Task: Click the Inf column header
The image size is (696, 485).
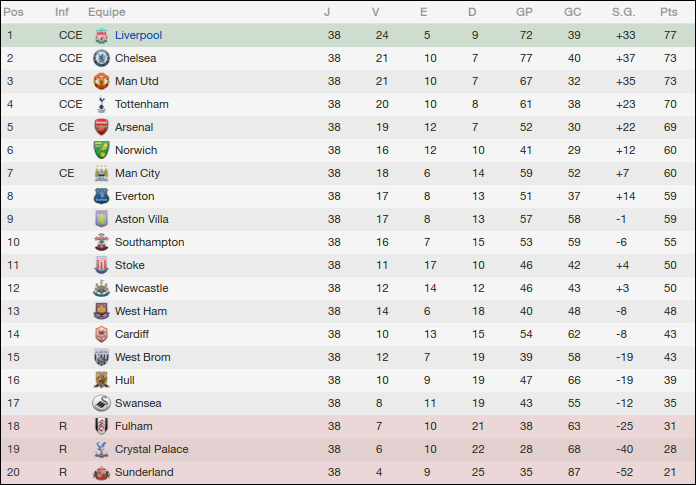Action: 62,12
